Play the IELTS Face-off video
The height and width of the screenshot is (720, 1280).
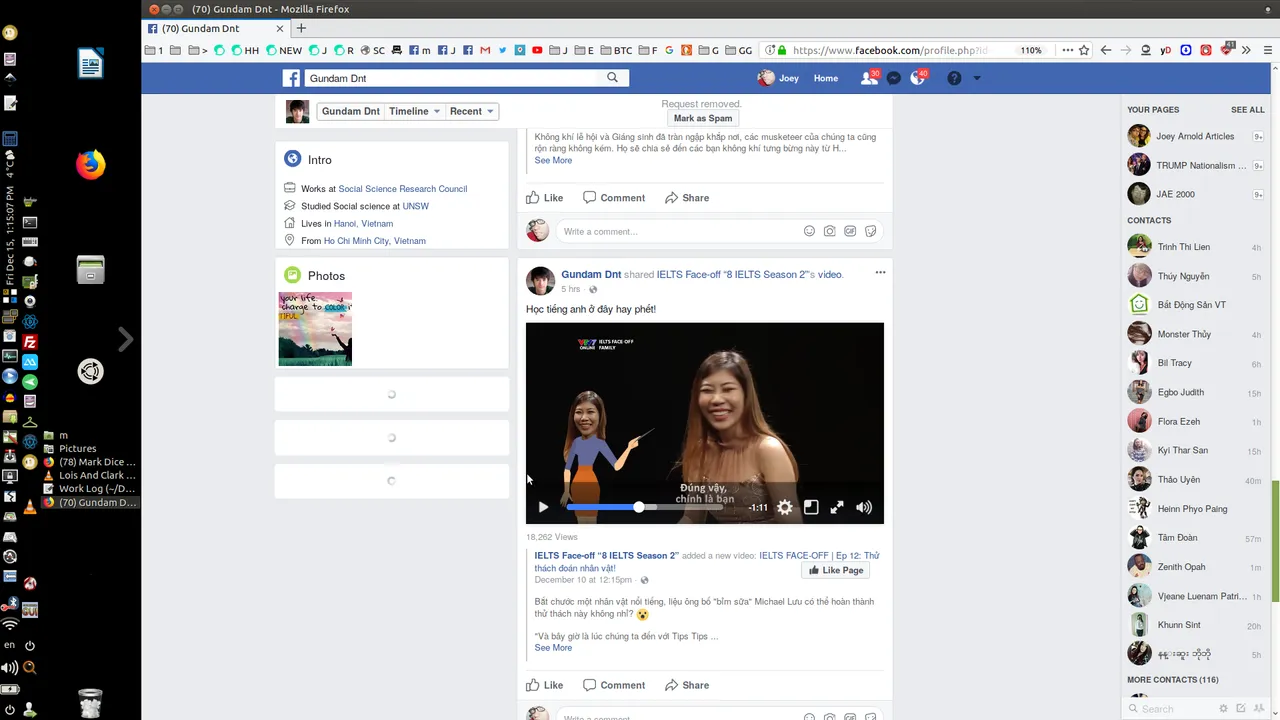pyautogui.click(x=543, y=507)
